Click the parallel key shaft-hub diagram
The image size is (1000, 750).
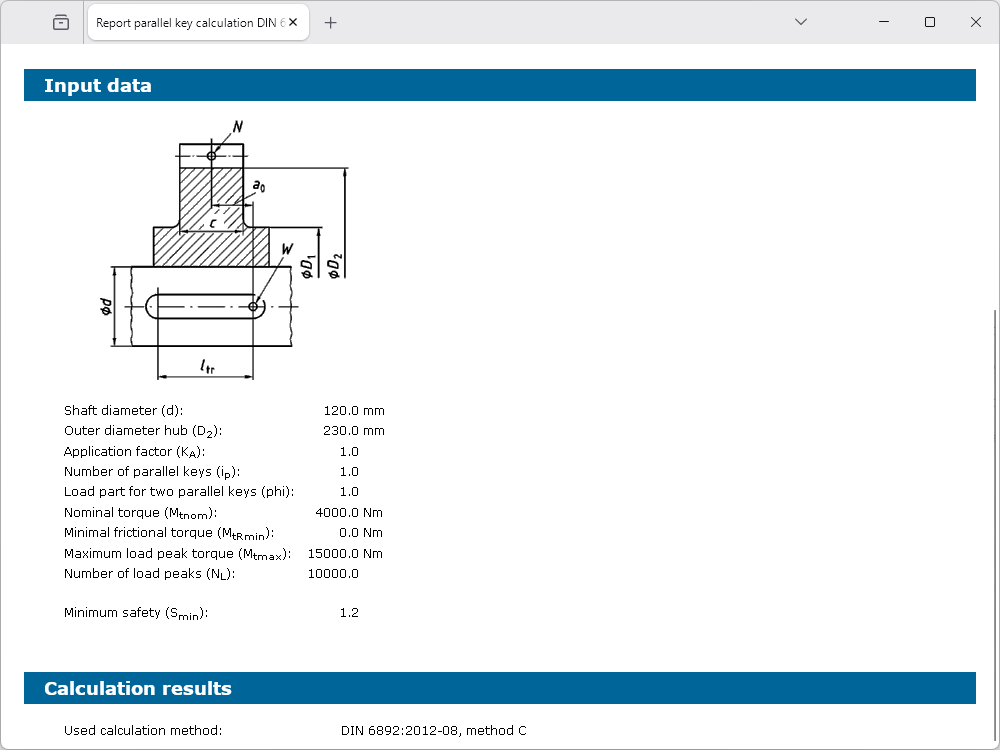(225, 250)
